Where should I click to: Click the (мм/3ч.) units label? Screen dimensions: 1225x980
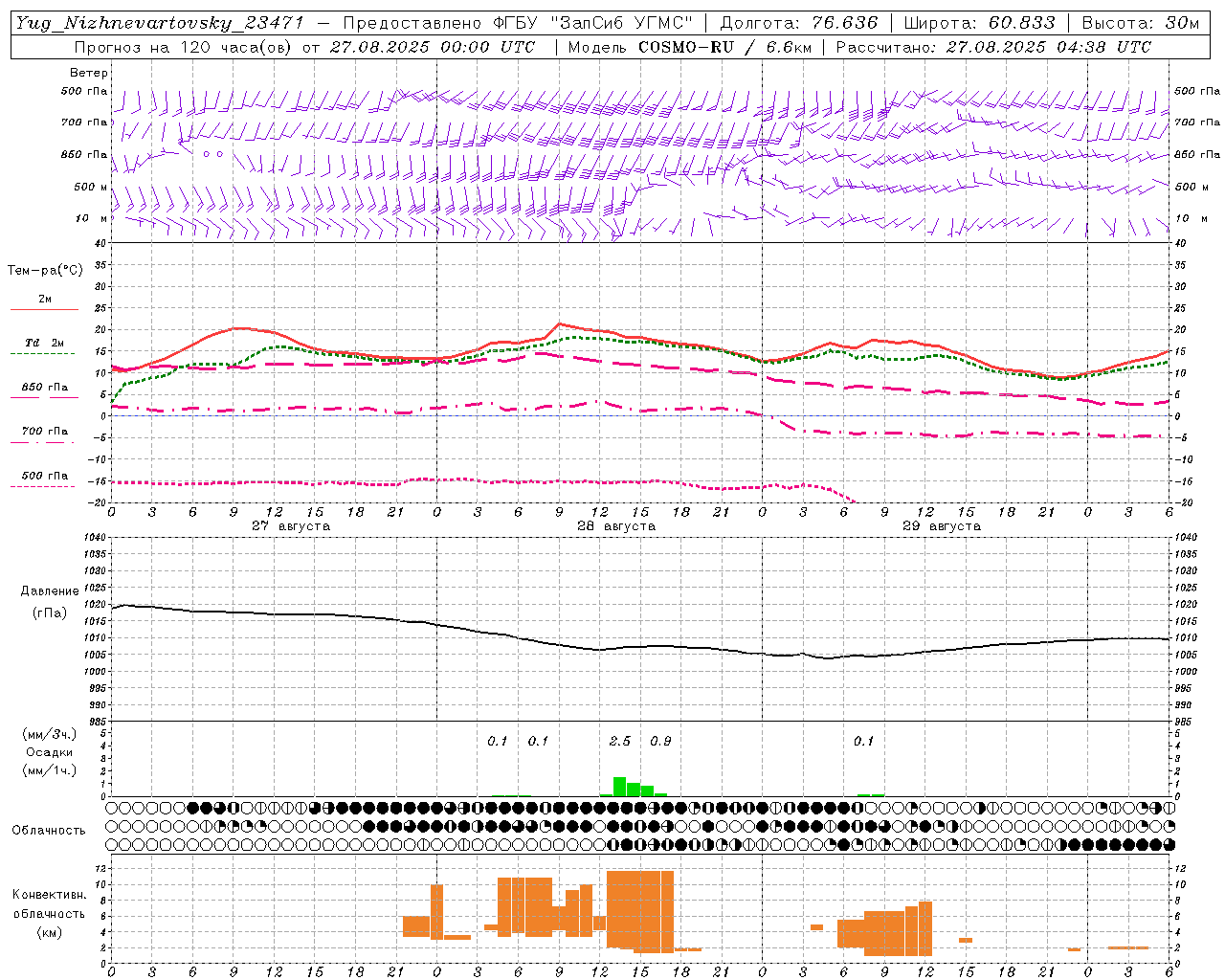pos(49,734)
